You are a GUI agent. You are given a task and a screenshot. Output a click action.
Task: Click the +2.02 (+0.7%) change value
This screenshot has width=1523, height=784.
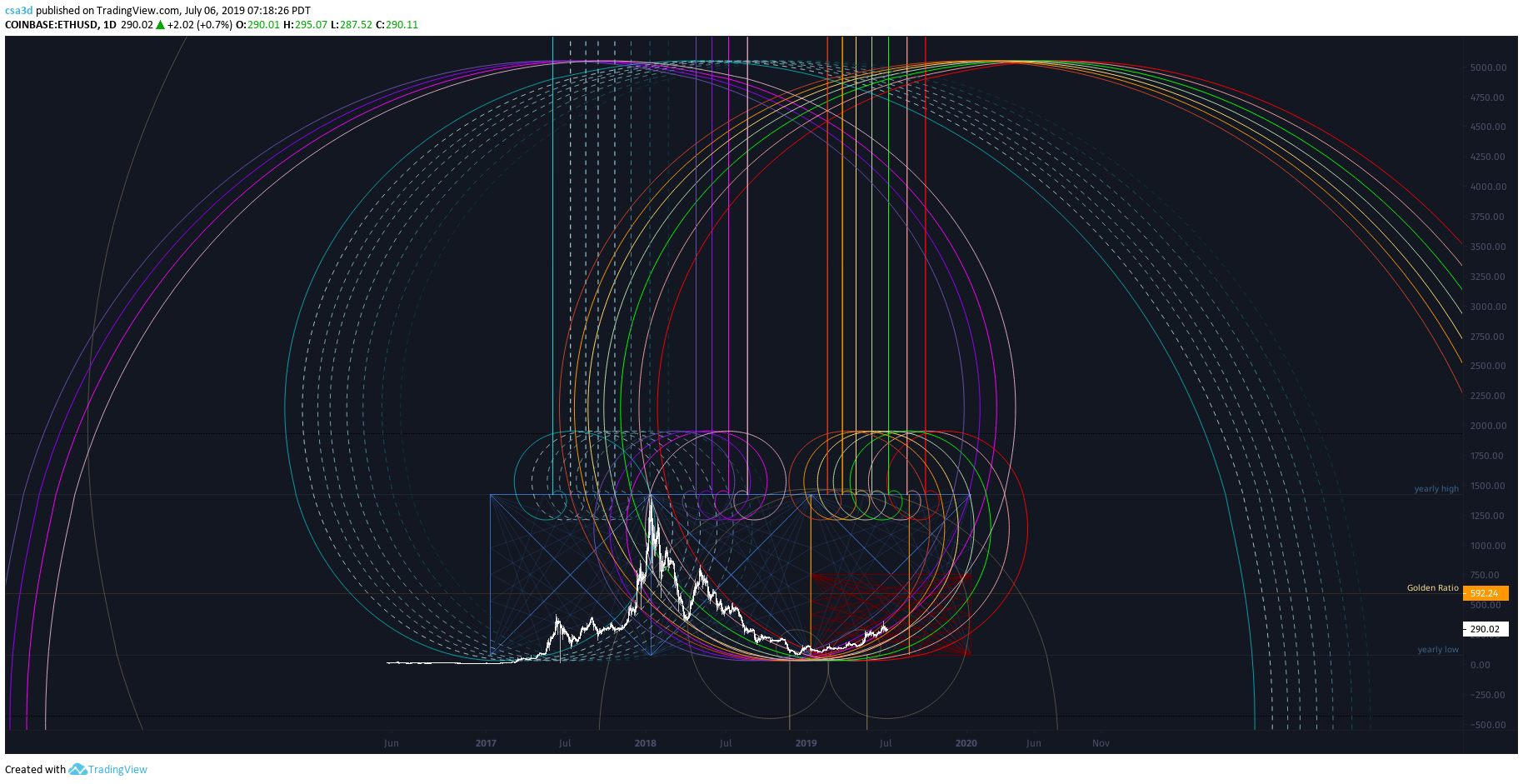[200, 25]
